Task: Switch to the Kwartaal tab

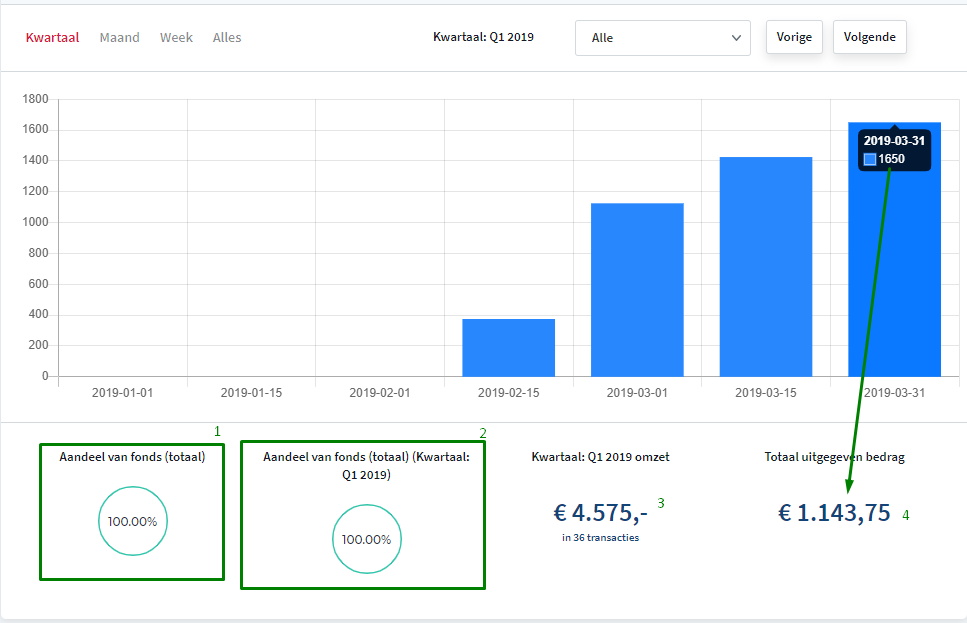Action: [52, 38]
